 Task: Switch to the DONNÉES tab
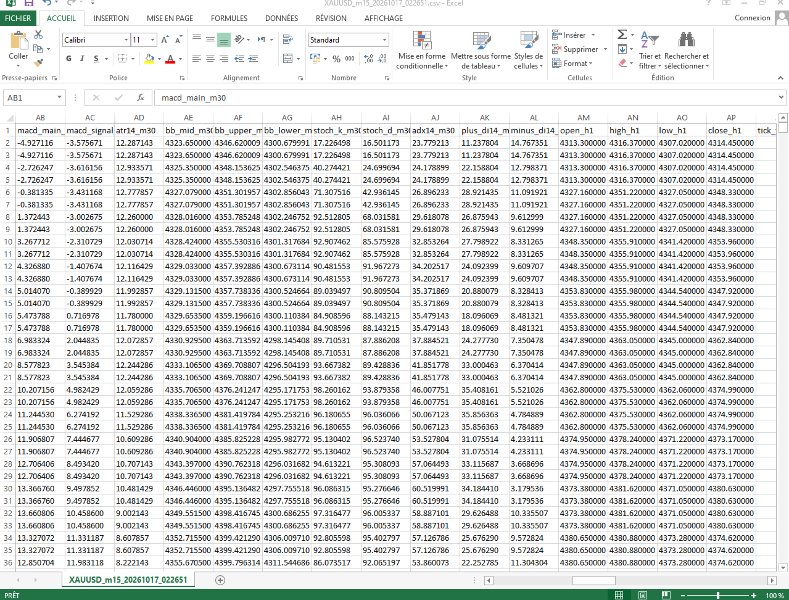click(x=282, y=18)
